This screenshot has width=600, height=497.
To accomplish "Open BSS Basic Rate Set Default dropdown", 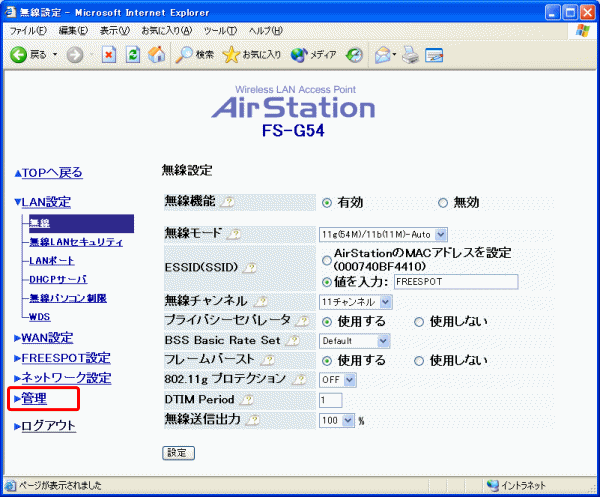I will point(354,341).
